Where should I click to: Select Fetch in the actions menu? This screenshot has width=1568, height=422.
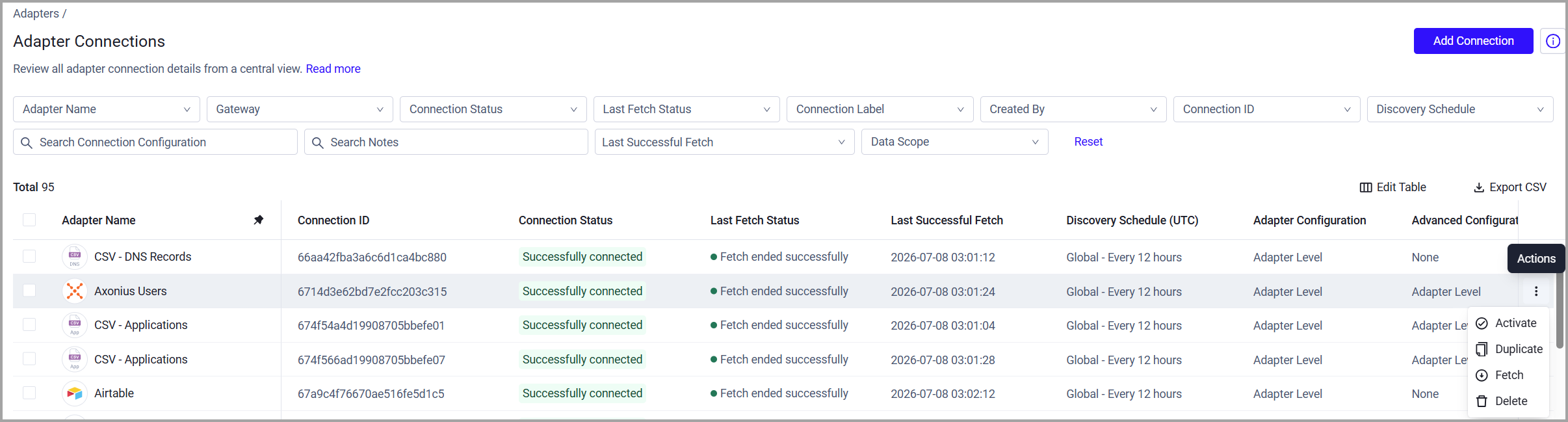pyautogui.click(x=1508, y=375)
